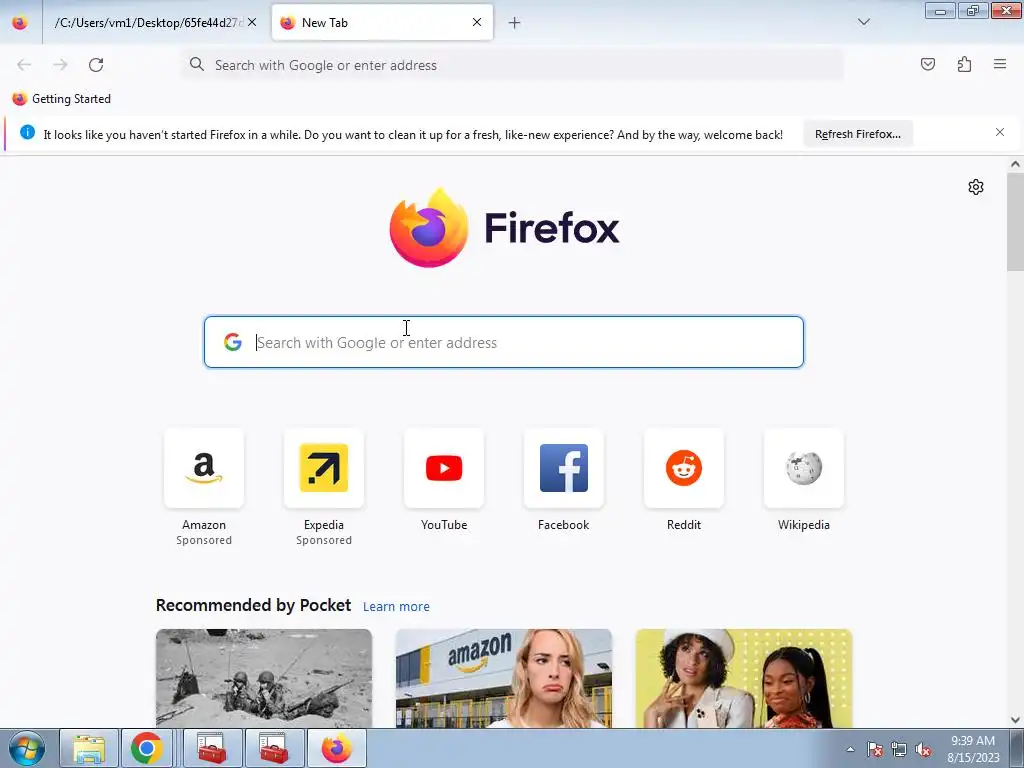The width and height of the screenshot is (1024, 768).
Task: Open the Amazon warehouse Pocket story
Action: click(x=504, y=678)
